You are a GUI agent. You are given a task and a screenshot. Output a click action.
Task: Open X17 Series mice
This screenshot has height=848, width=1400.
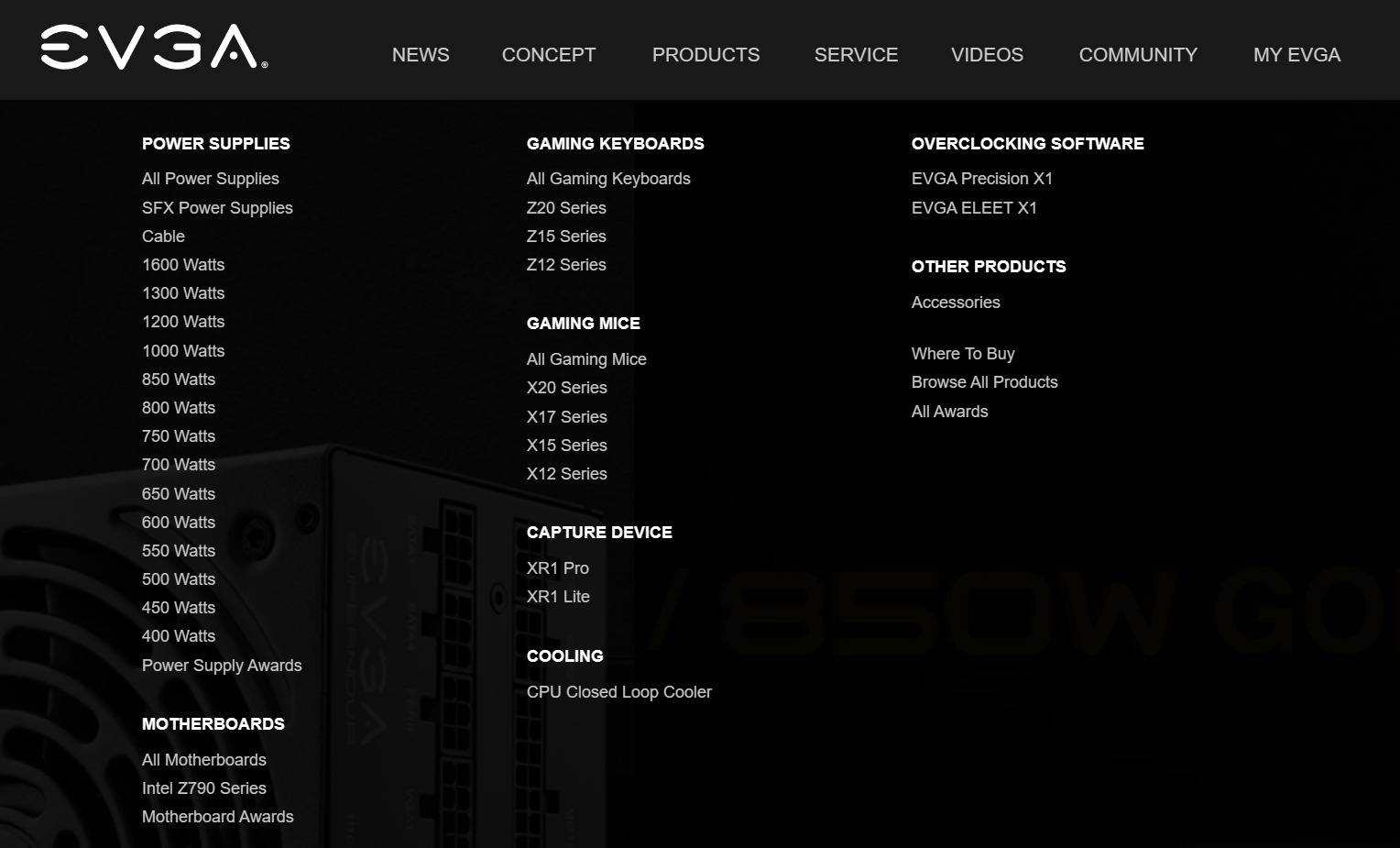(567, 417)
